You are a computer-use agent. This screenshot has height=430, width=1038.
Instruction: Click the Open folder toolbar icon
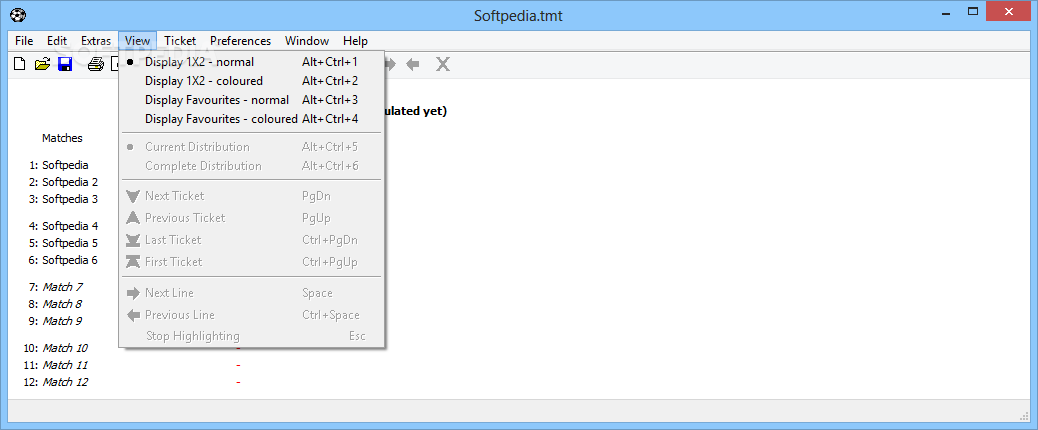click(x=42, y=64)
